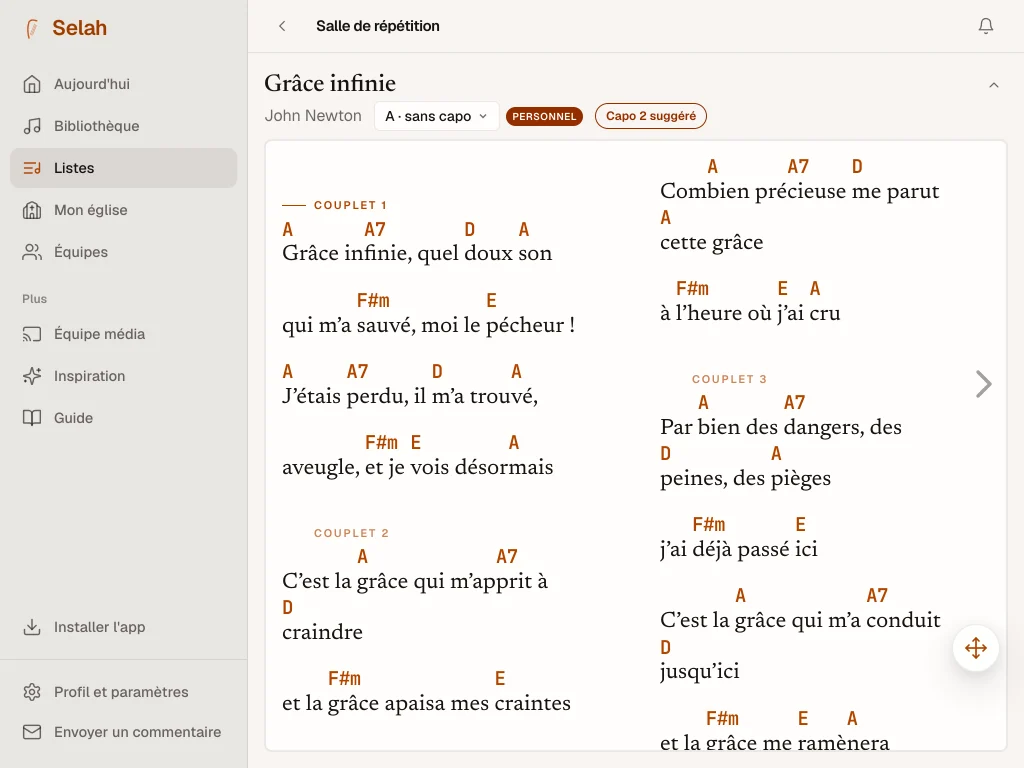Click the lyric "et la grâce apaisa mes craintes"

point(426,703)
